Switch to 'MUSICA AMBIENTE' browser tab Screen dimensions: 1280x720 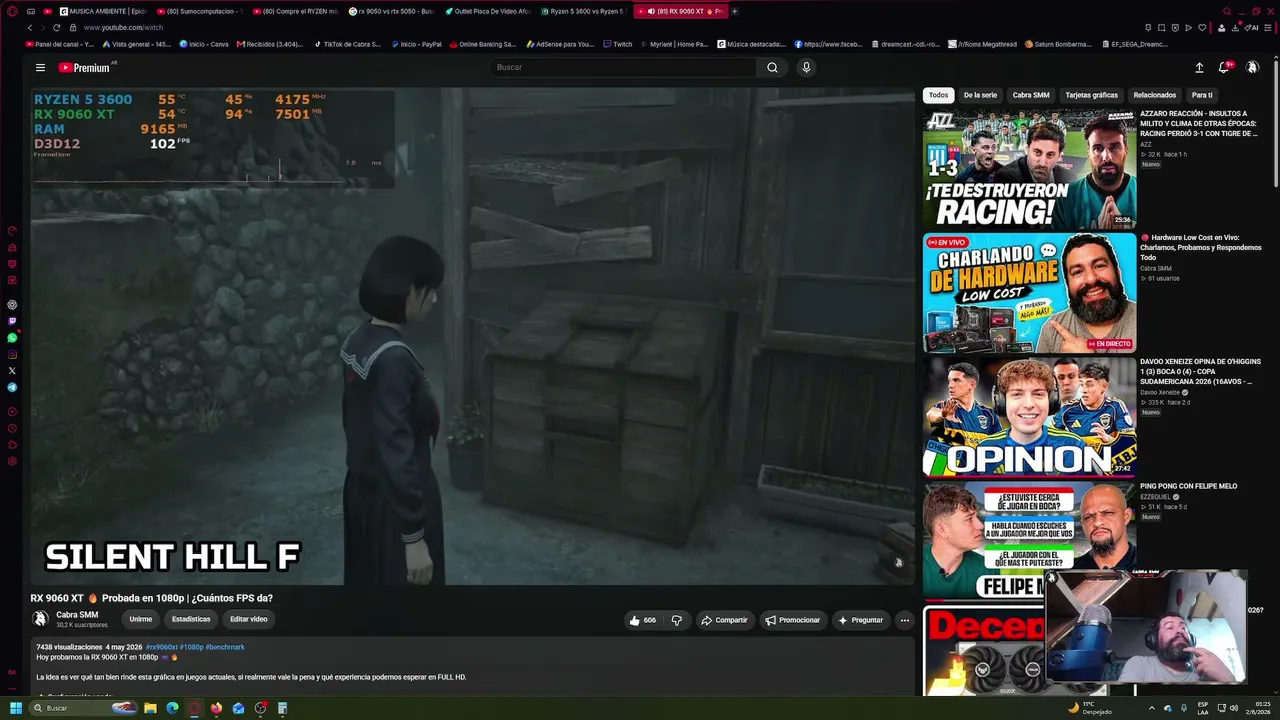click(x=103, y=11)
